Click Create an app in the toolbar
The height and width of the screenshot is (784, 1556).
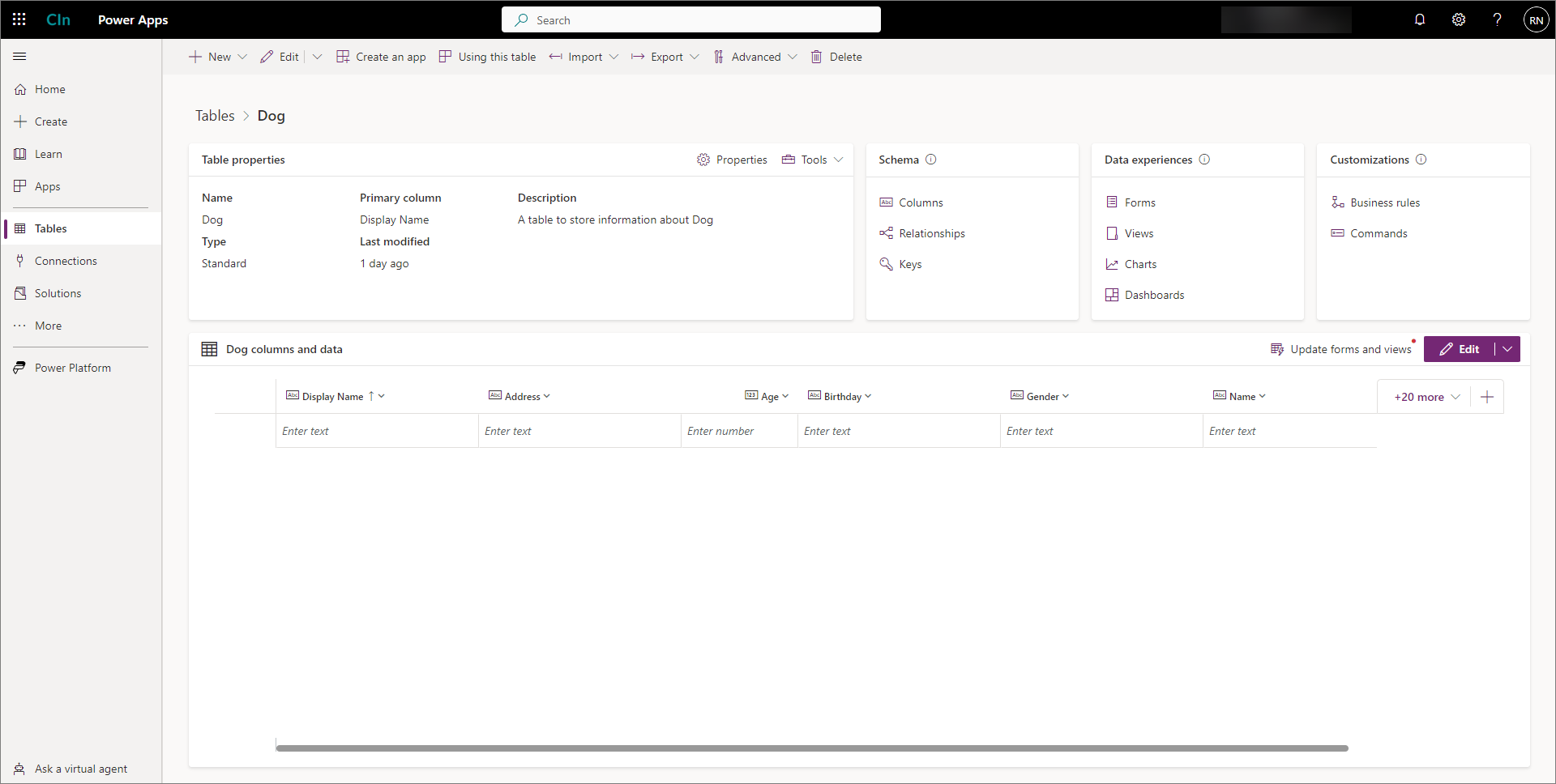pos(390,57)
